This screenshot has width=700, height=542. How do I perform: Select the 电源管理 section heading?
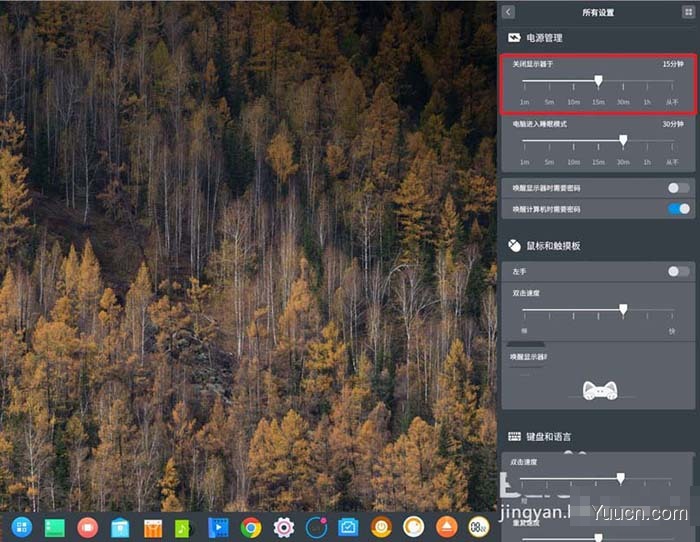point(544,38)
